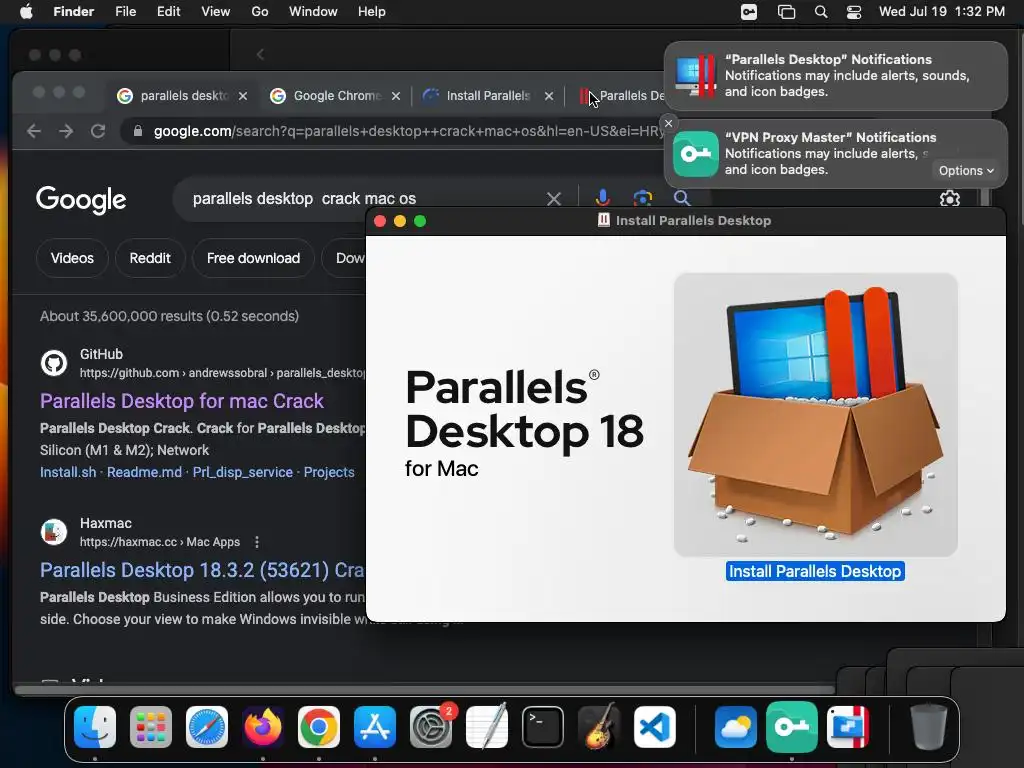The image size is (1024, 768).
Task: Open Haxmac result options three dots
Action: point(257,542)
